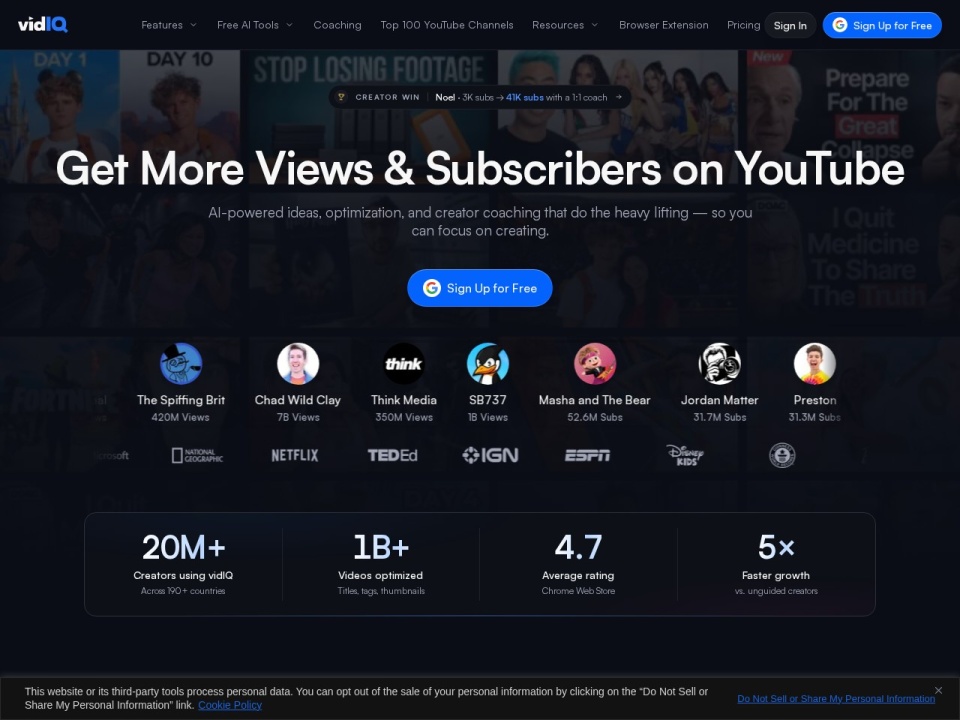The height and width of the screenshot is (720, 960).
Task: Click the DAY 1 video thumbnail
Action: 60,116
